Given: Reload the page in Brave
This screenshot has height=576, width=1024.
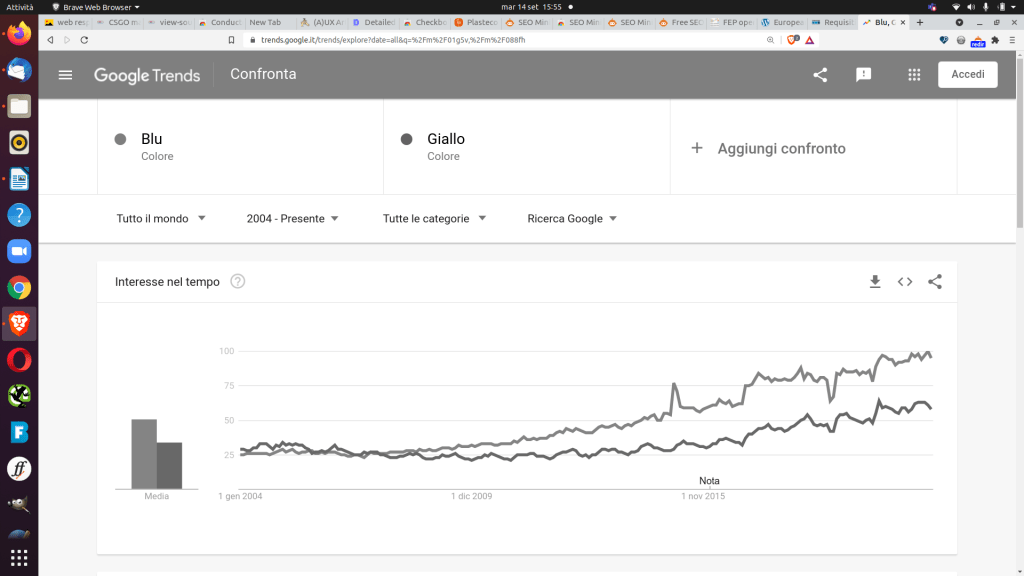Looking at the screenshot, I should pyautogui.click(x=84, y=40).
